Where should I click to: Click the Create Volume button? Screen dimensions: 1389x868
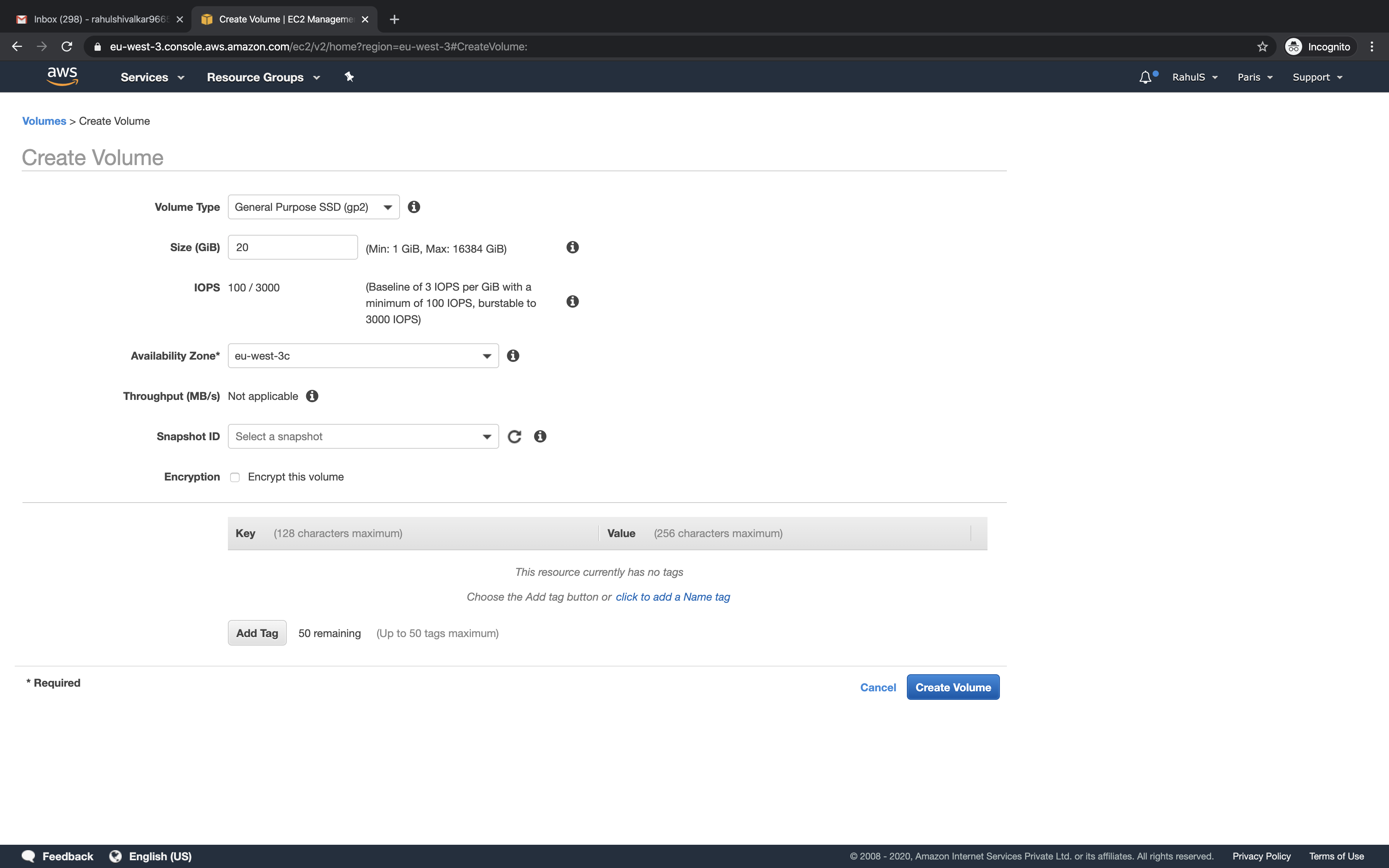coord(953,687)
